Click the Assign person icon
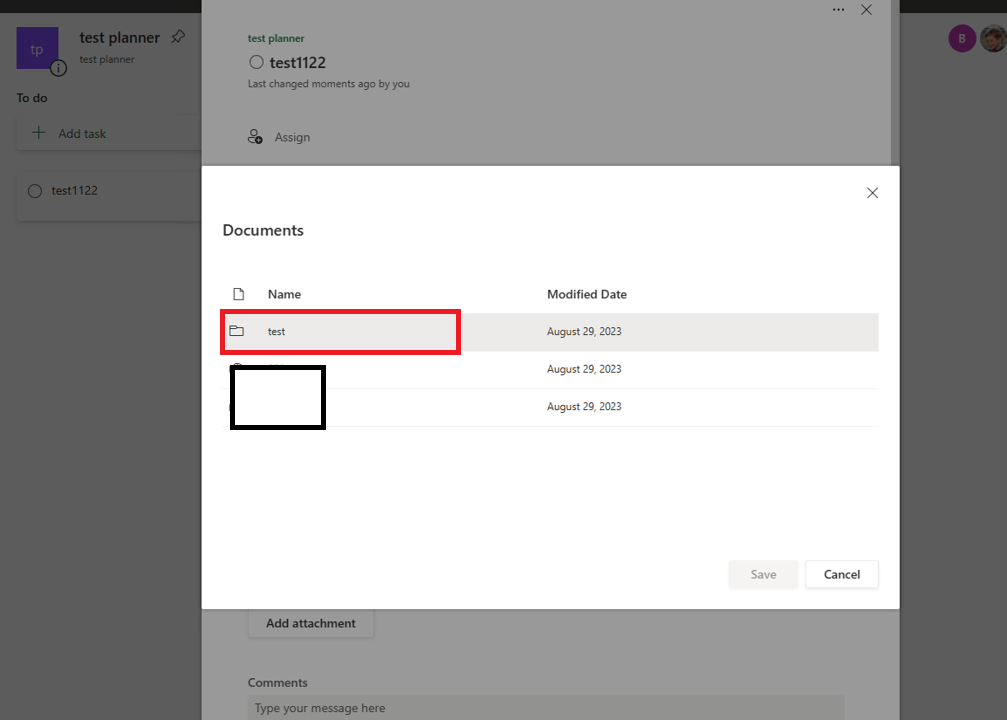The height and width of the screenshot is (720, 1007). coord(255,137)
